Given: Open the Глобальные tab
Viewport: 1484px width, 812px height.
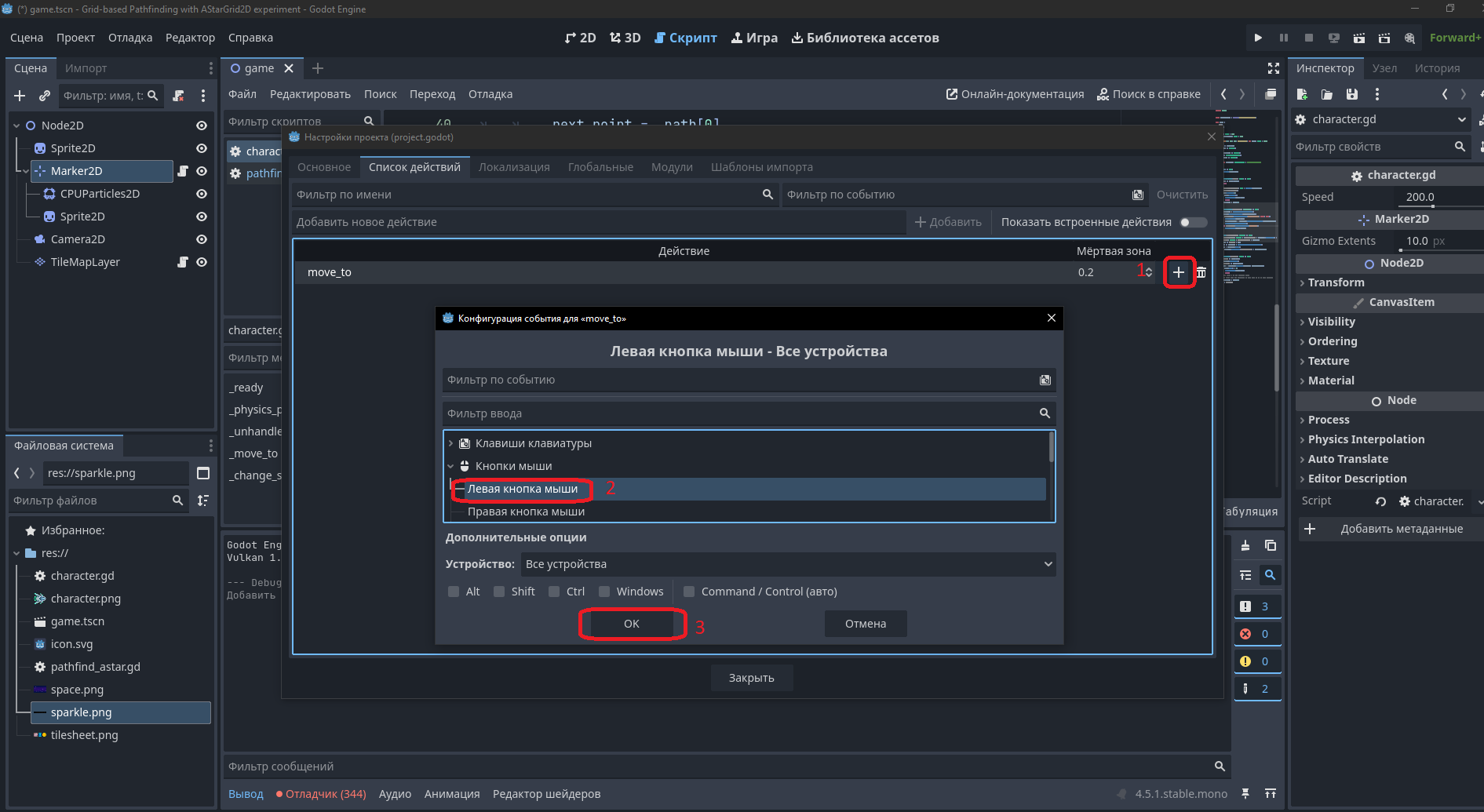Looking at the screenshot, I should point(600,167).
